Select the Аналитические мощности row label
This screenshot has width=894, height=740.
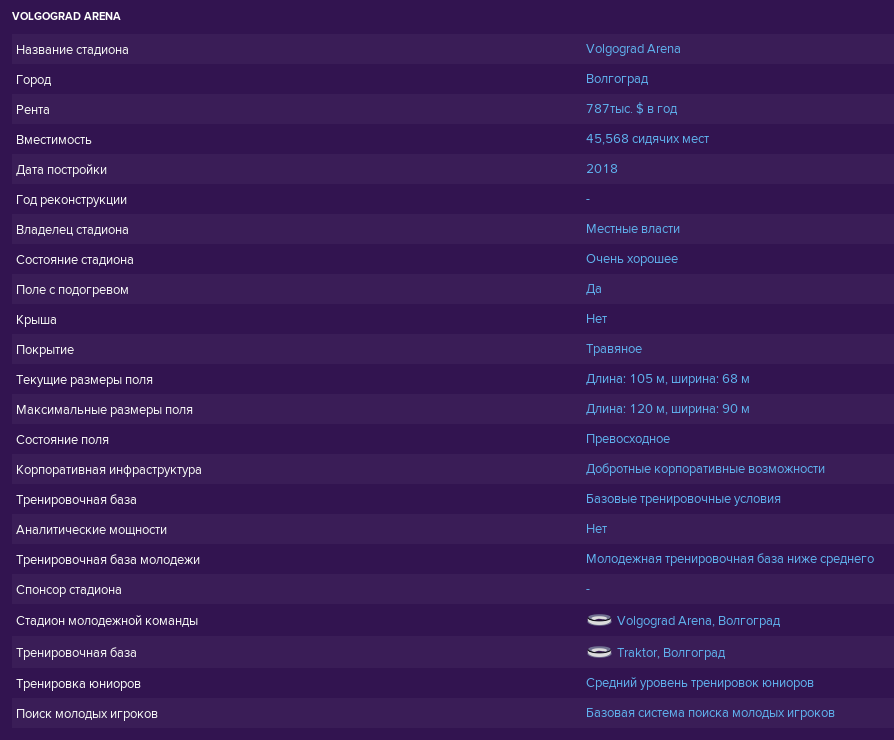pos(92,530)
